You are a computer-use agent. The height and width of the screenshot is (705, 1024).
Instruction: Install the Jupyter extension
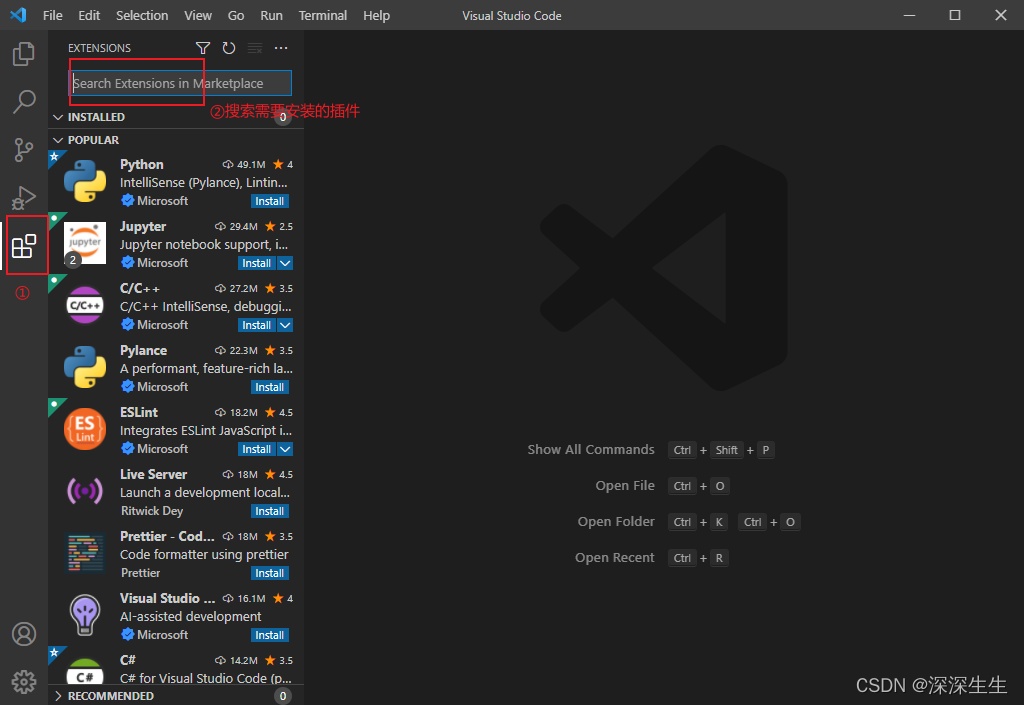(x=257, y=263)
